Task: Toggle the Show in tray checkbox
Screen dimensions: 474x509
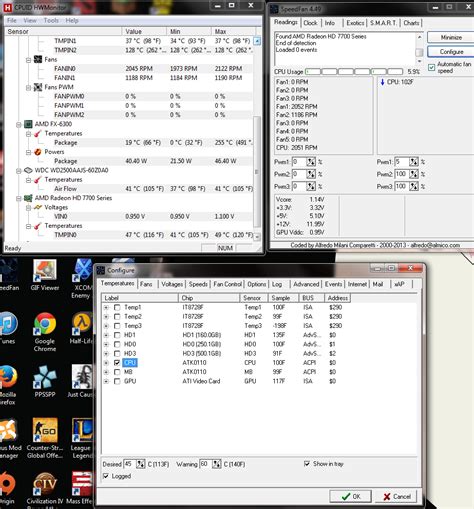Action: click(x=307, y=464)
